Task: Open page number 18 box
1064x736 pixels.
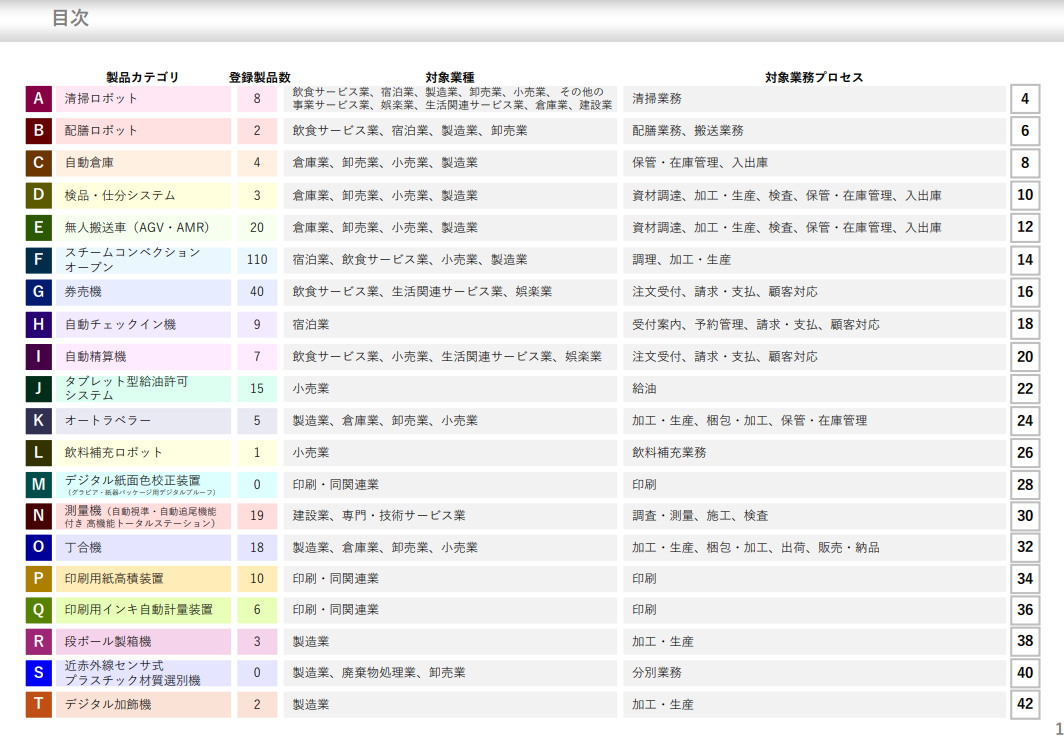Action: [1025, 324]
